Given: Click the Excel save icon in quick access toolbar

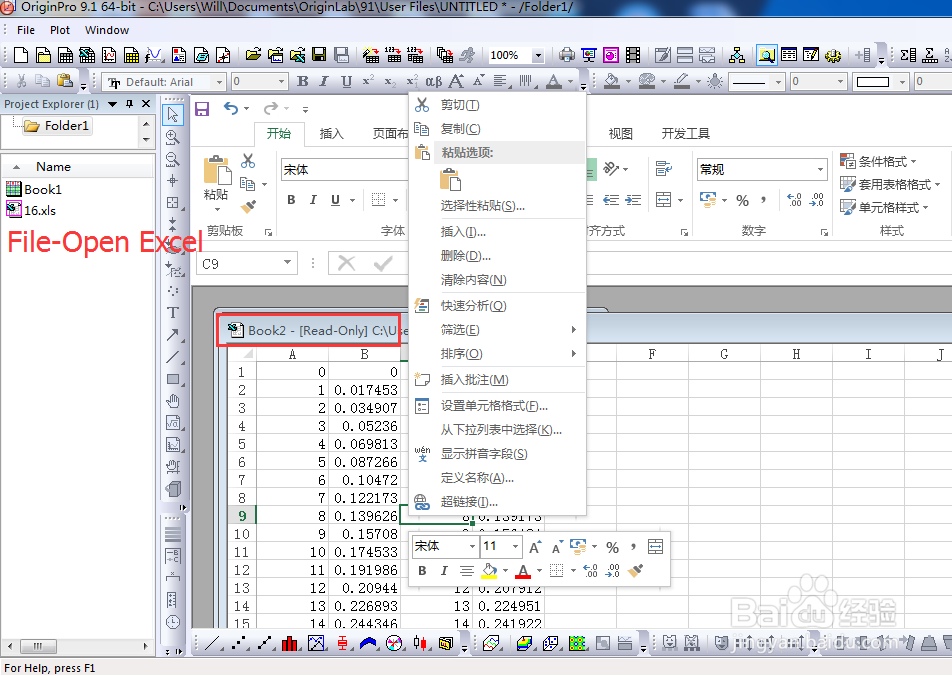Looking at the screenshot, I should [x=202, y=109].
